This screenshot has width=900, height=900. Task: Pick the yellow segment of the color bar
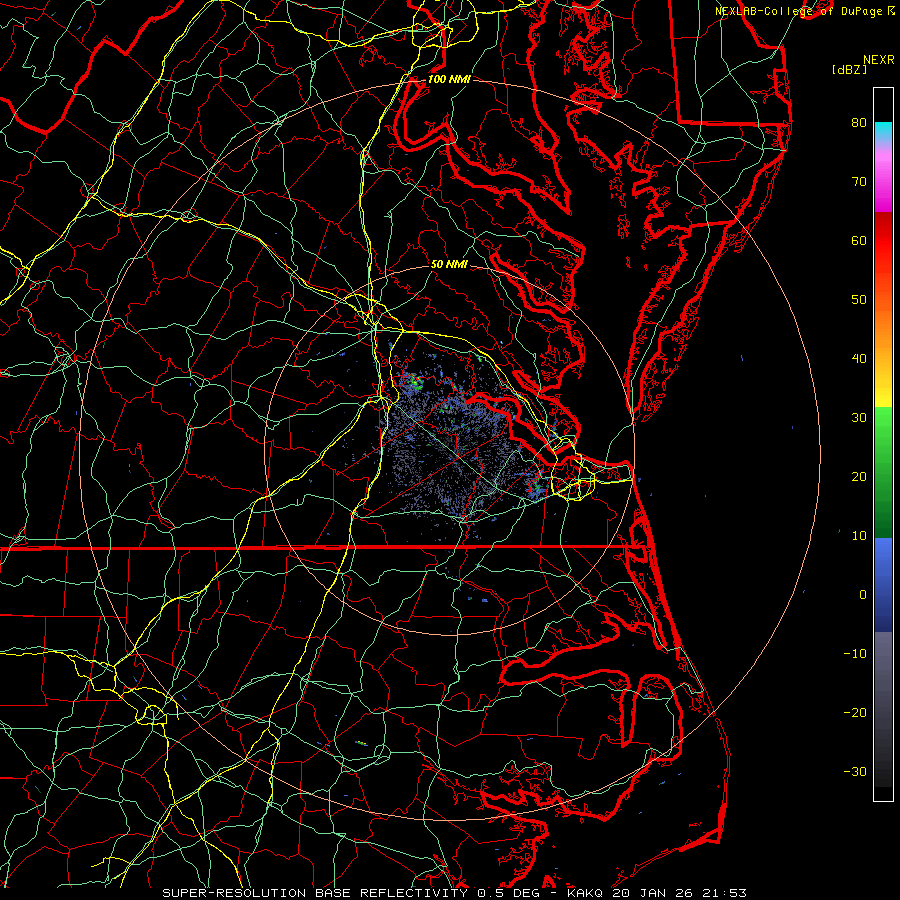pos(883,395)
